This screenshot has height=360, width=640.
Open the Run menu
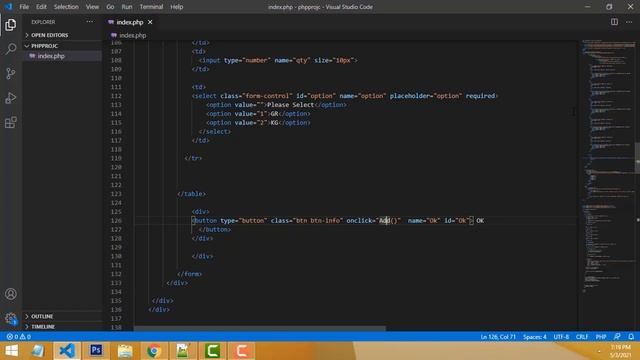127,7
